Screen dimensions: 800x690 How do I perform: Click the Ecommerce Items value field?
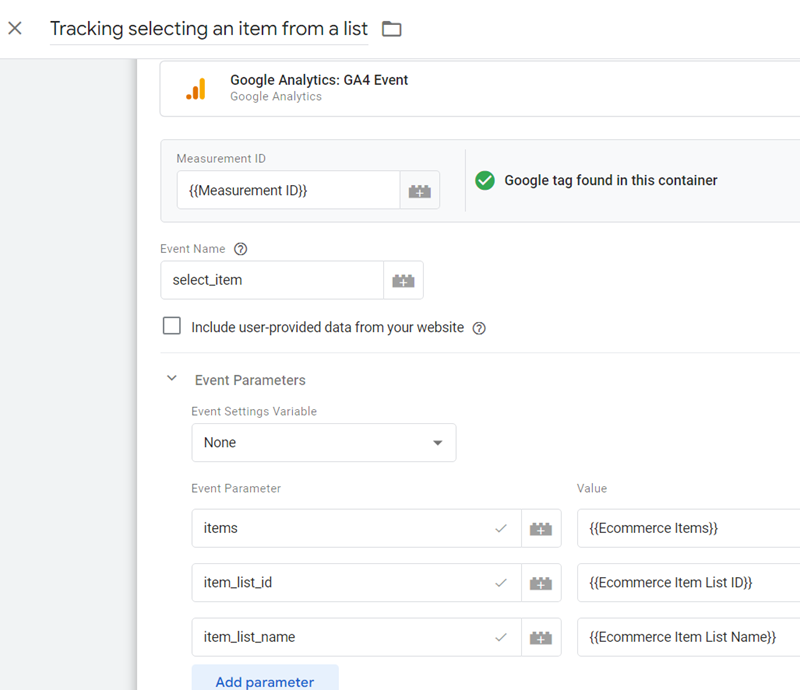(x=690, y=528)
